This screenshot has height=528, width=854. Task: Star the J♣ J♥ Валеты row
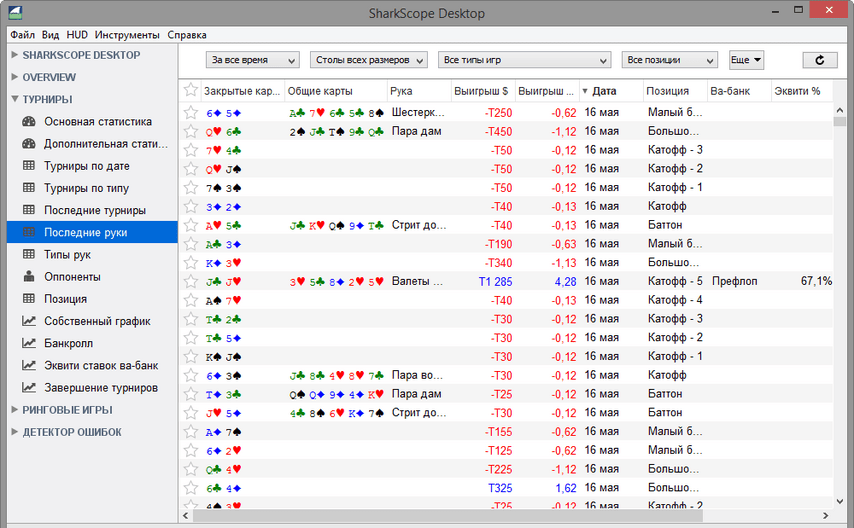point(190,282)
